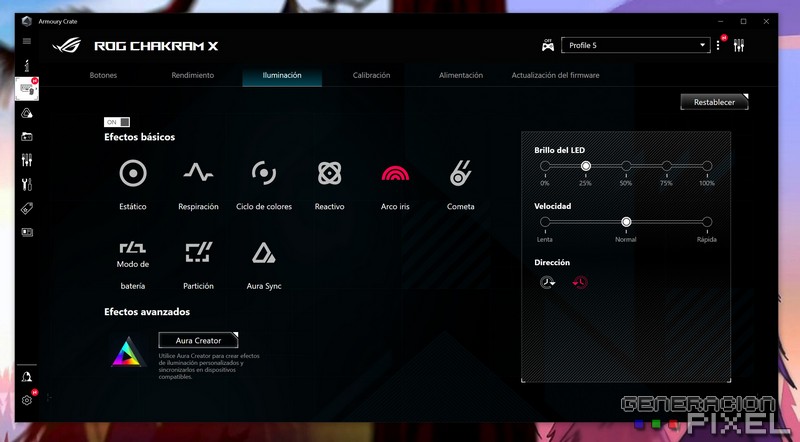
Task: Turn off the lighting ON switch
Action: coord(117,122)
